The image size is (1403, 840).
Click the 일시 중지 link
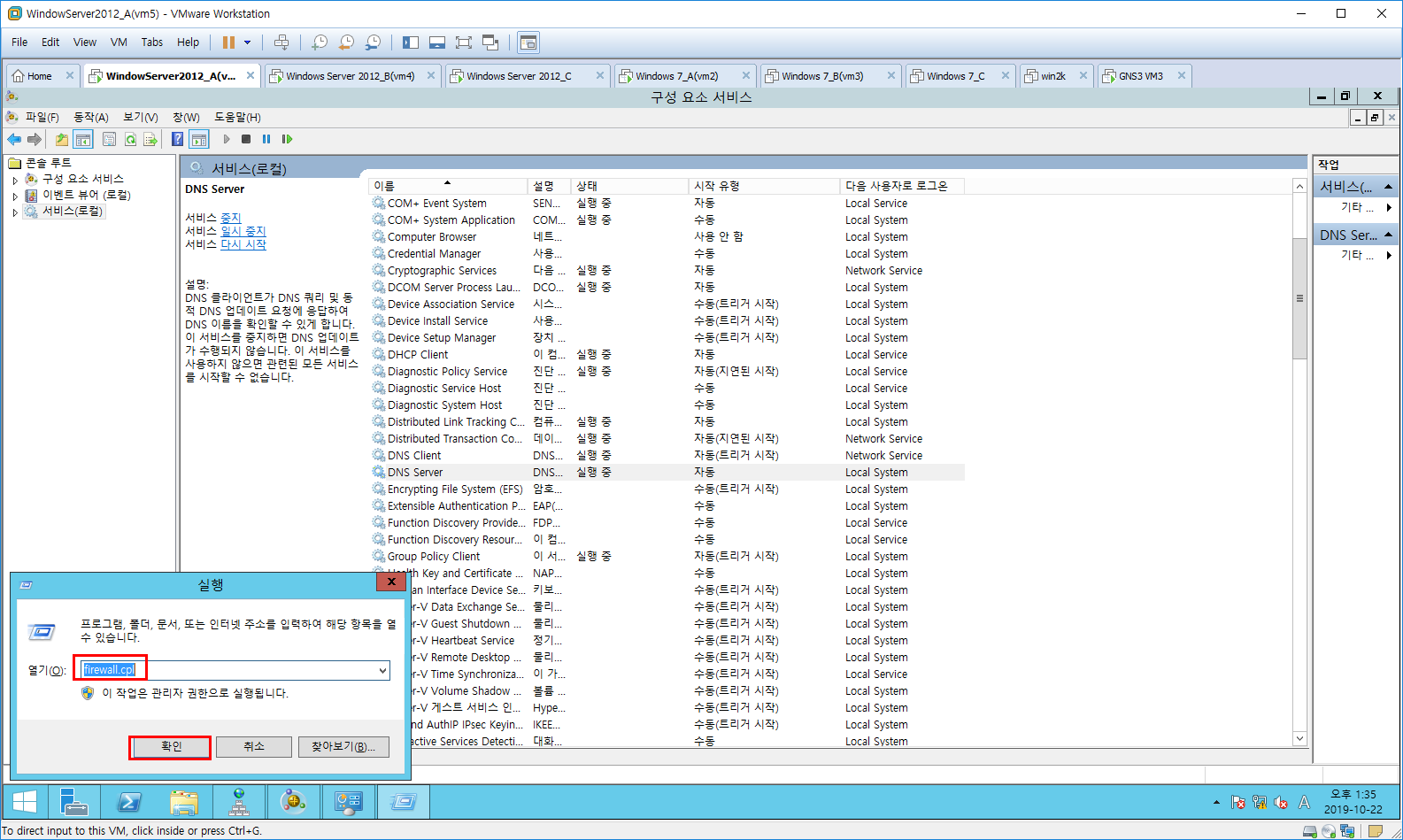click(x=243, y=231)
